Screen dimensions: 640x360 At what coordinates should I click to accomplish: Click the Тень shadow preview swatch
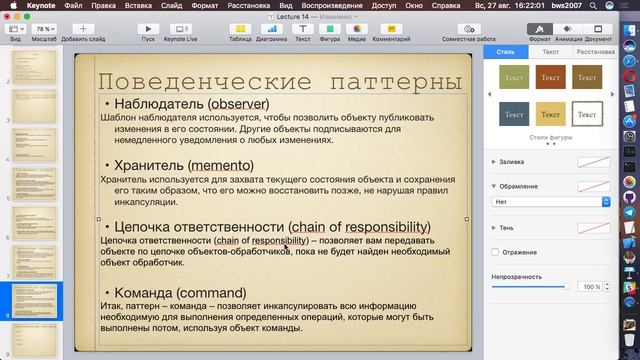(x=594, y=228)
